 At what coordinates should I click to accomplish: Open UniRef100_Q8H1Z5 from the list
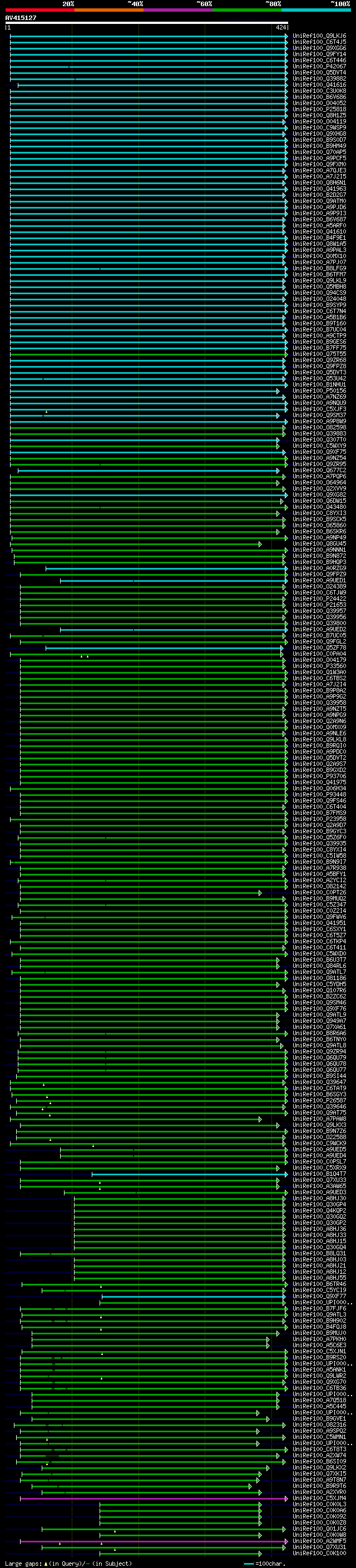[x=319, y=115]
